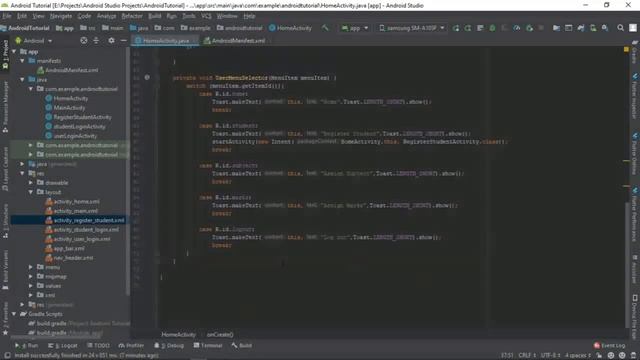Collapse the manifests folder

22,61
